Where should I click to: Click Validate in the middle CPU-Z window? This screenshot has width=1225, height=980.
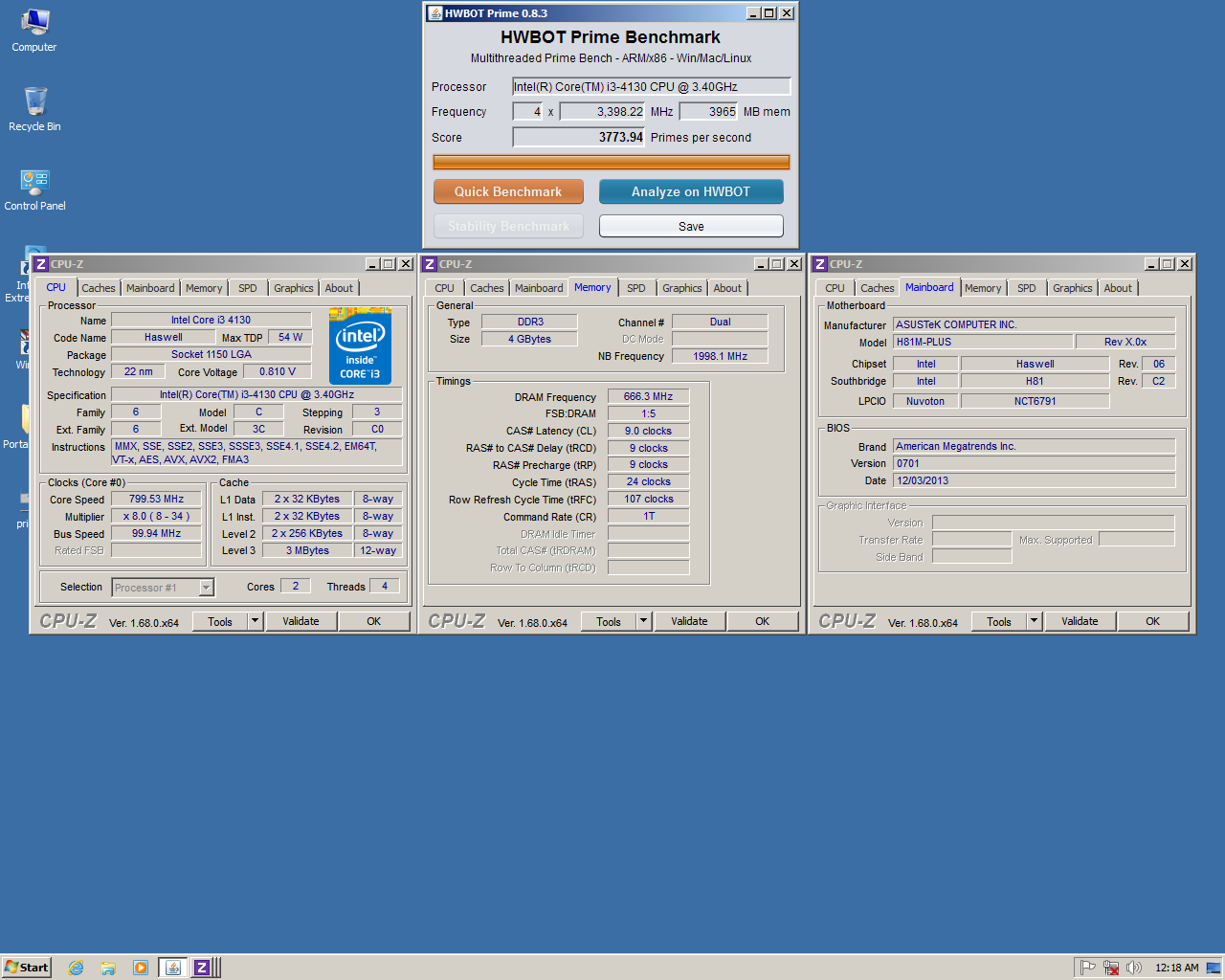[689, 621]
